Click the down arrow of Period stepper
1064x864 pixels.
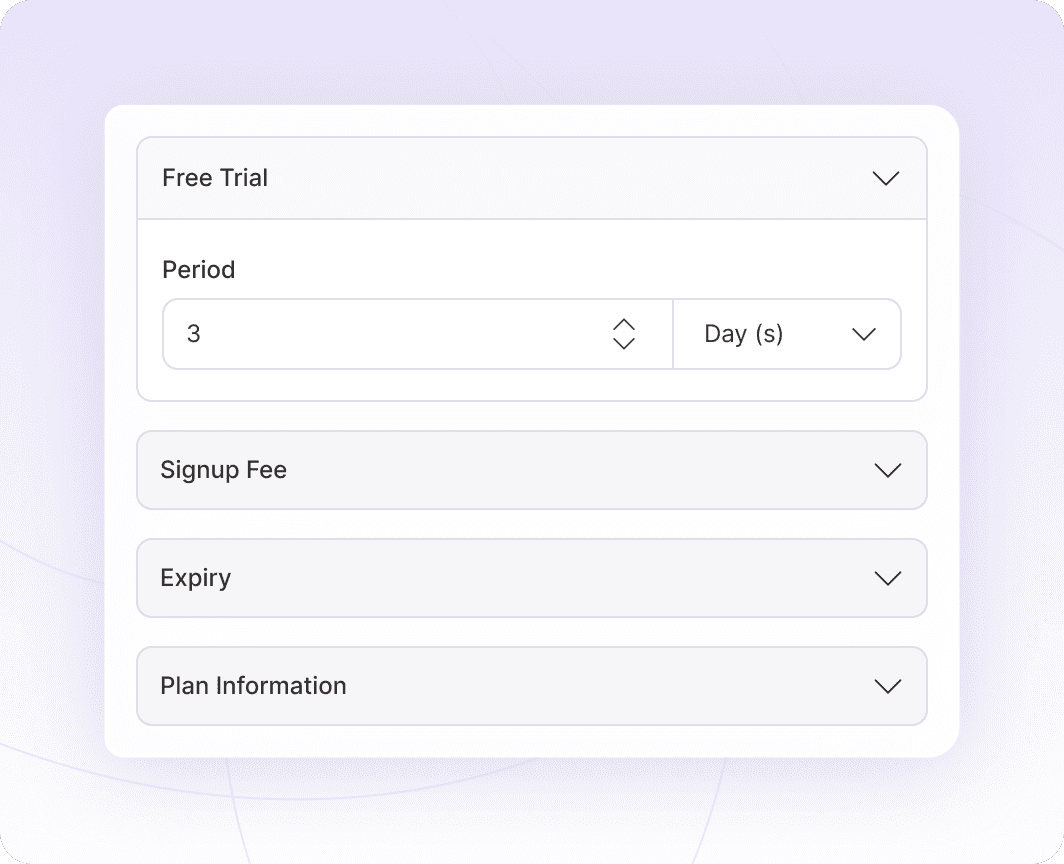[624, 343]
